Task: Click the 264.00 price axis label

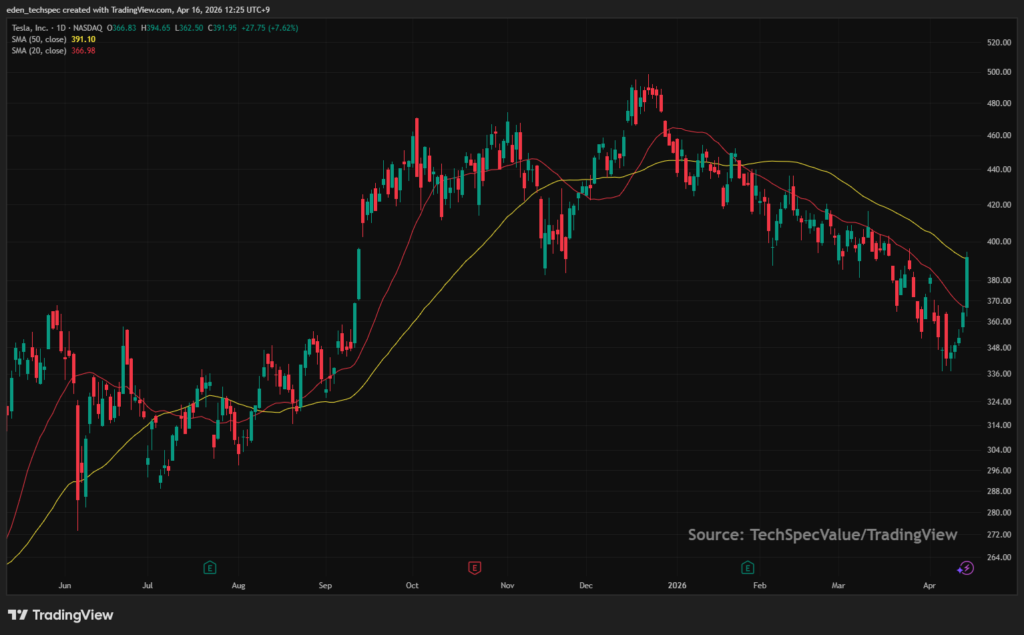Action: tap(999, 557)
